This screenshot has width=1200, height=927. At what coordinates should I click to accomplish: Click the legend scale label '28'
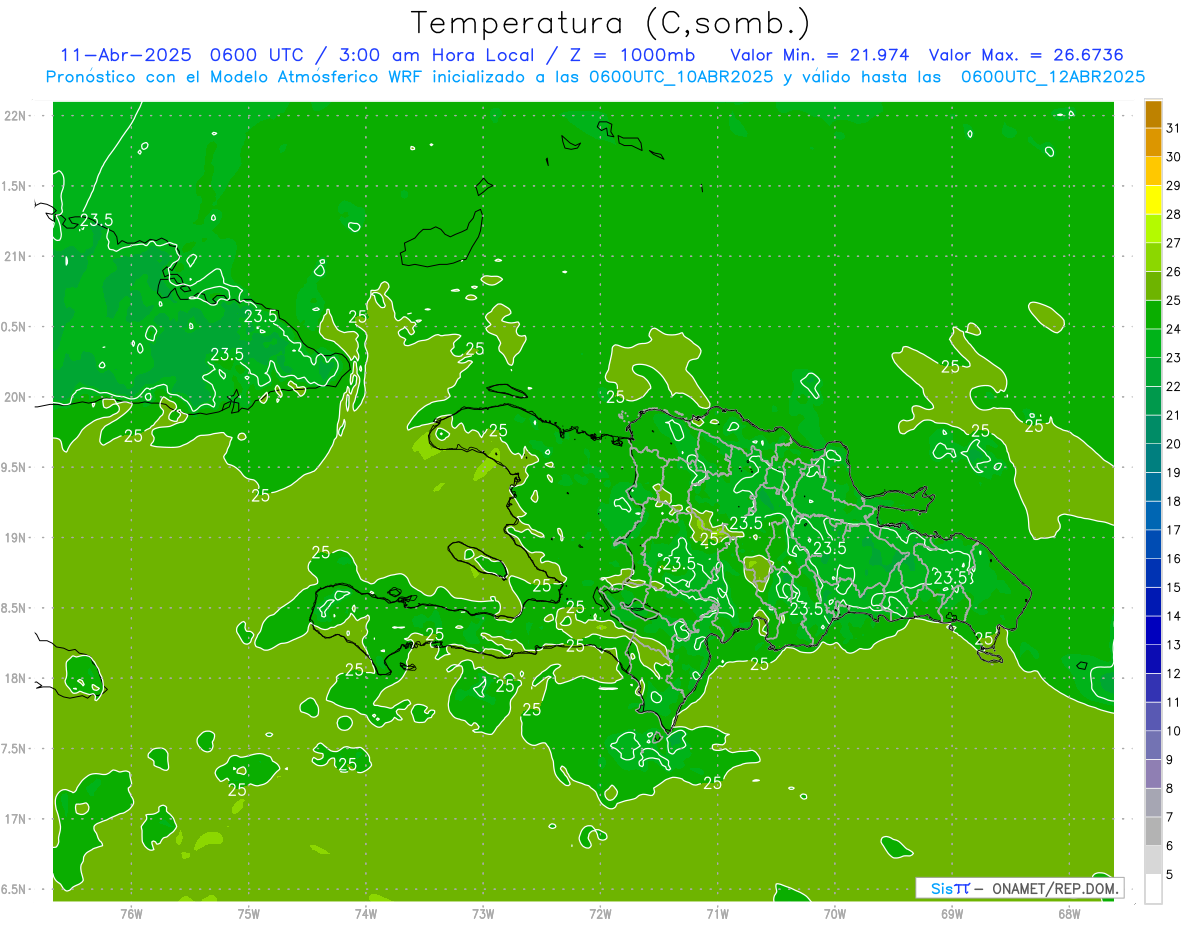coord(1173,214)
